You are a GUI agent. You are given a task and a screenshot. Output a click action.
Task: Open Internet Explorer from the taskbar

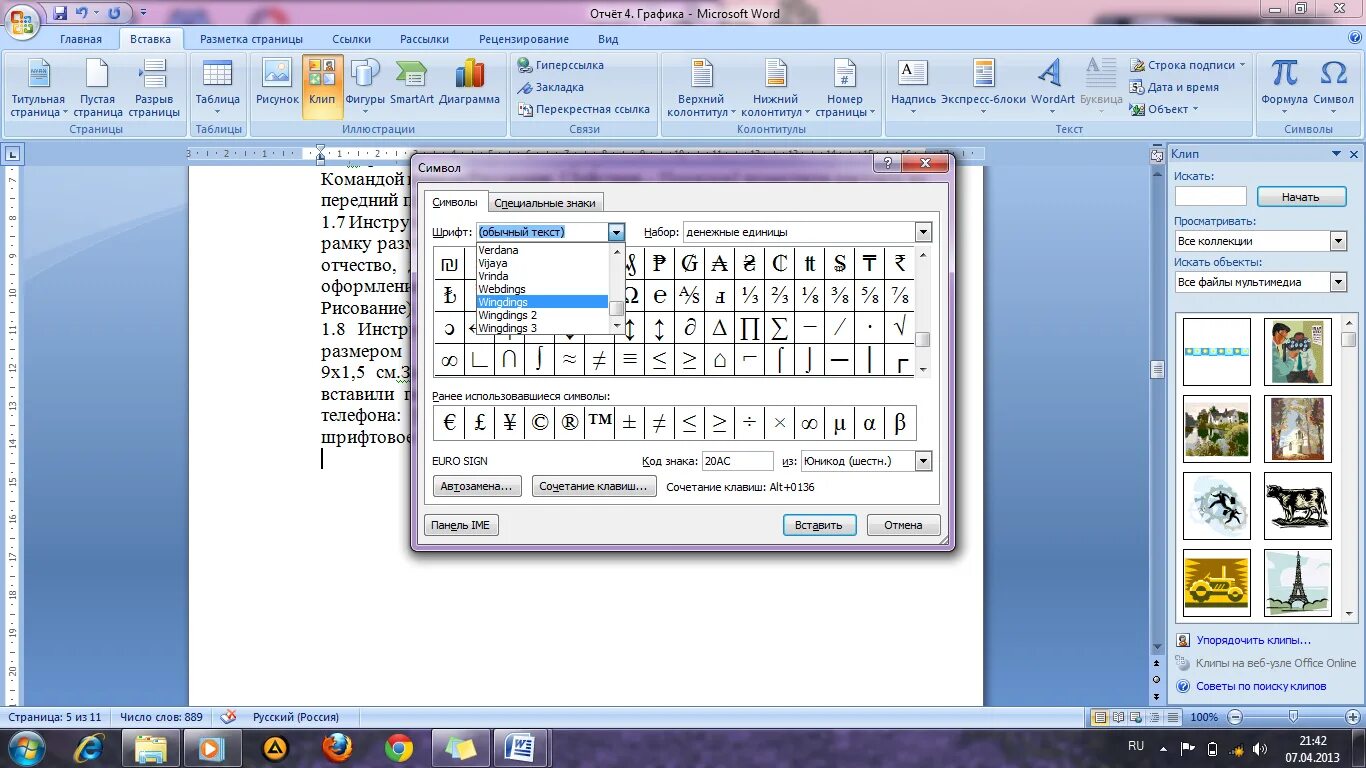click(x=89, y=747)
